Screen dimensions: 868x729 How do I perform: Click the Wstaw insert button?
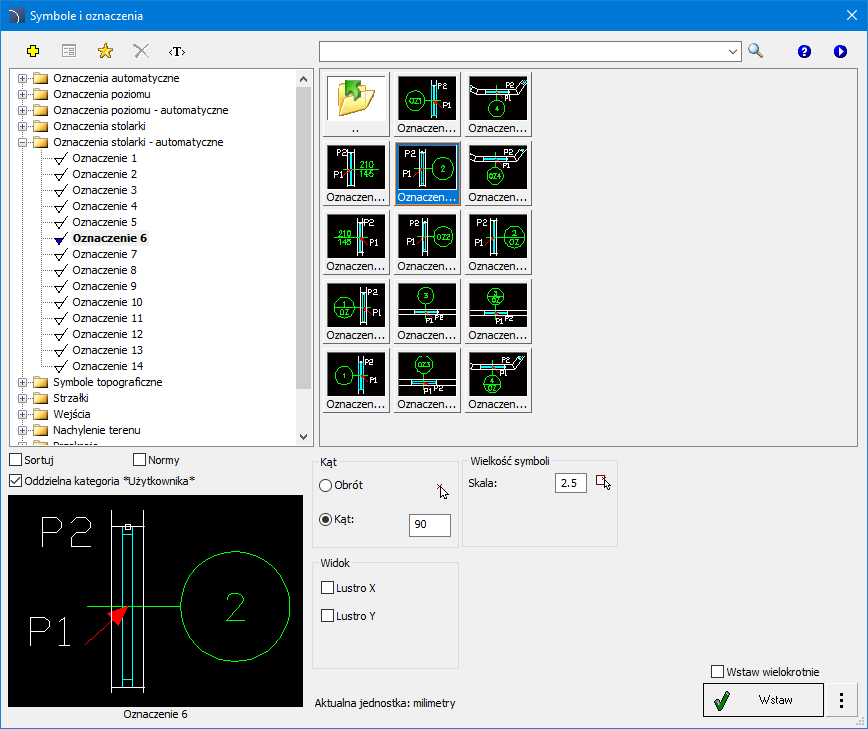(764, 700)
